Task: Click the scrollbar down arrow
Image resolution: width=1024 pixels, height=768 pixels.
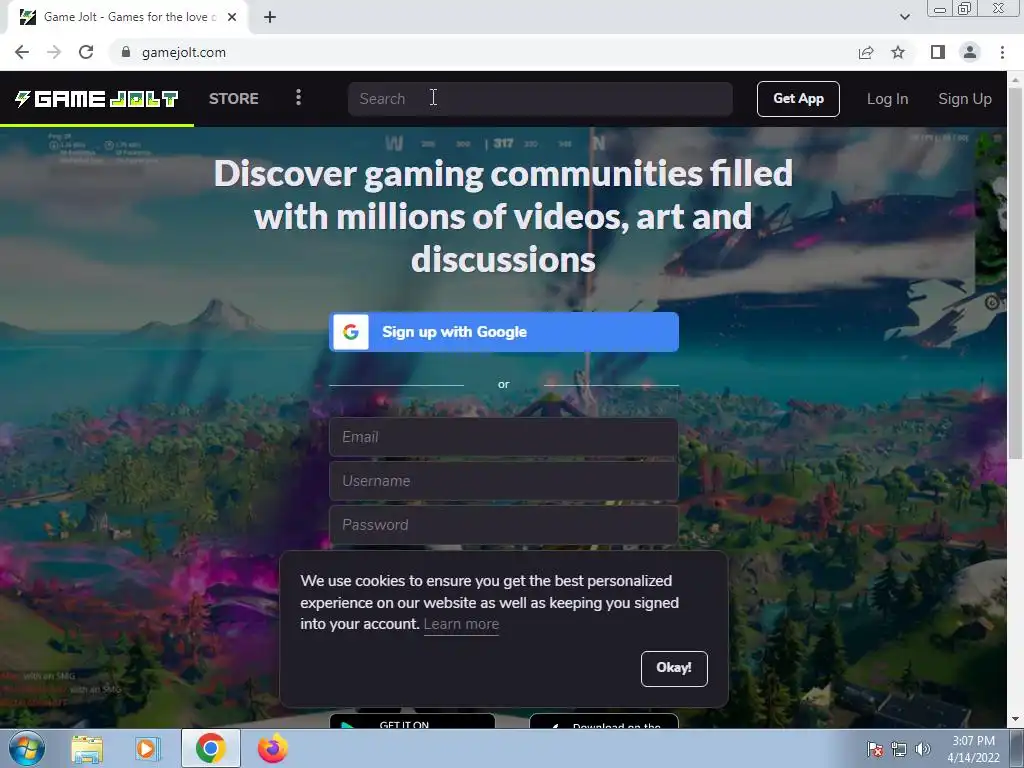Action: tap(1016, 720)
